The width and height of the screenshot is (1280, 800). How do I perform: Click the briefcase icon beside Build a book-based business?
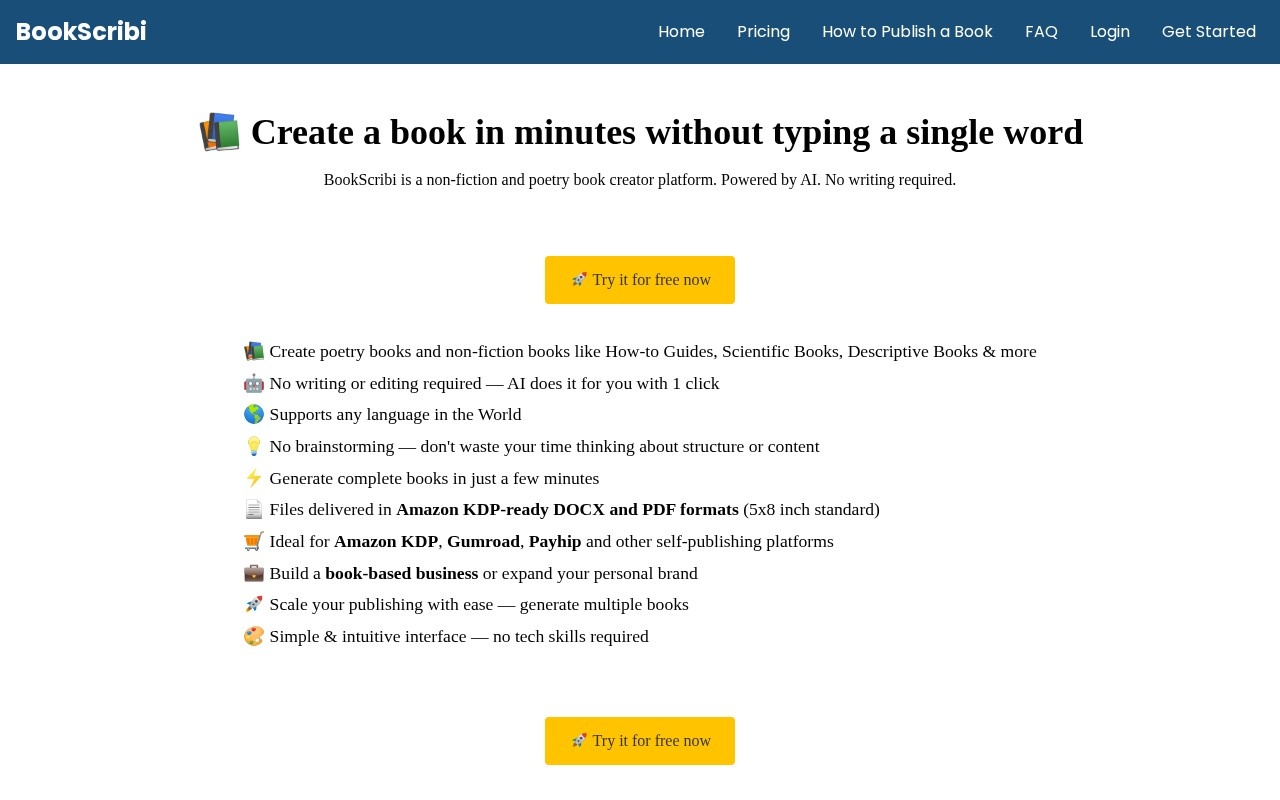[254, 574]
